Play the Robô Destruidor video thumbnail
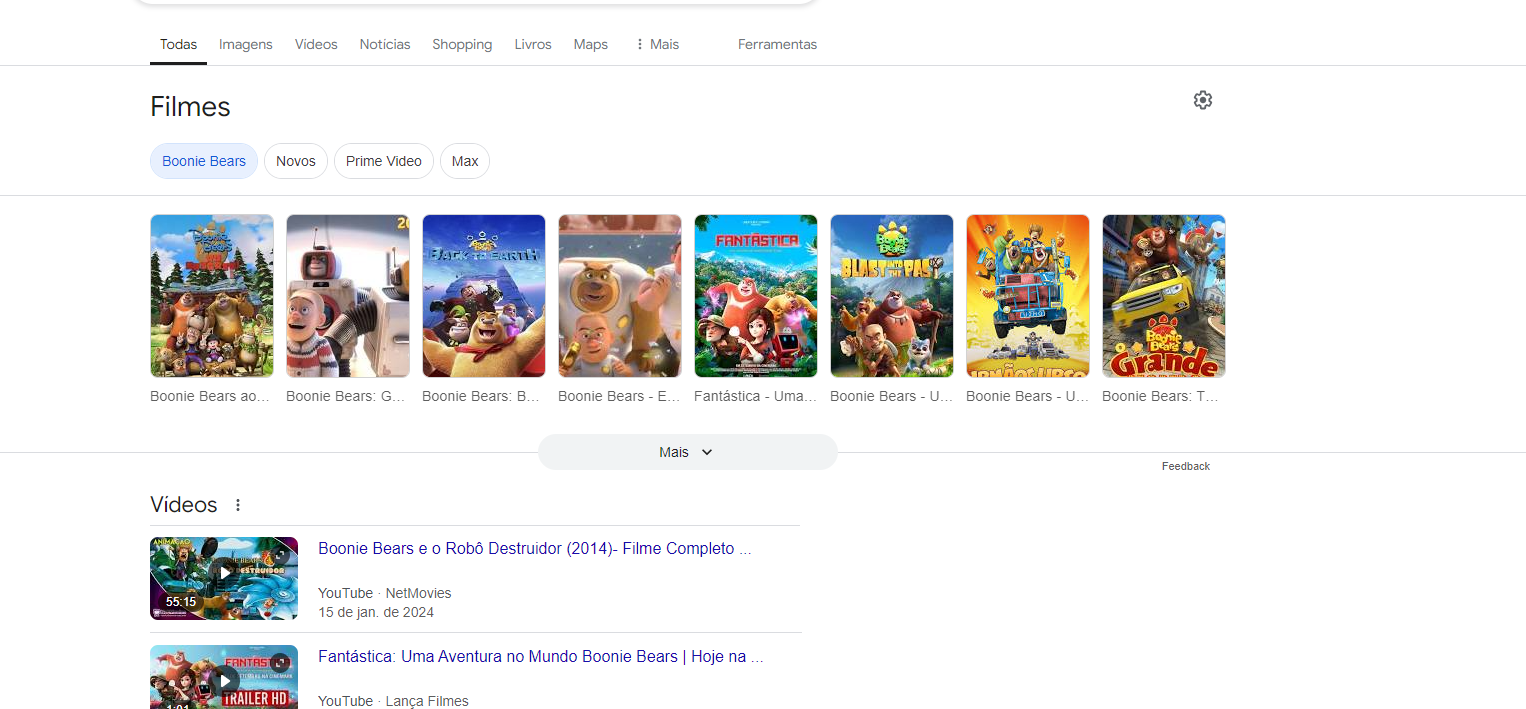The width and height of the screenshot is (1526, 709). tap(224, 578)
